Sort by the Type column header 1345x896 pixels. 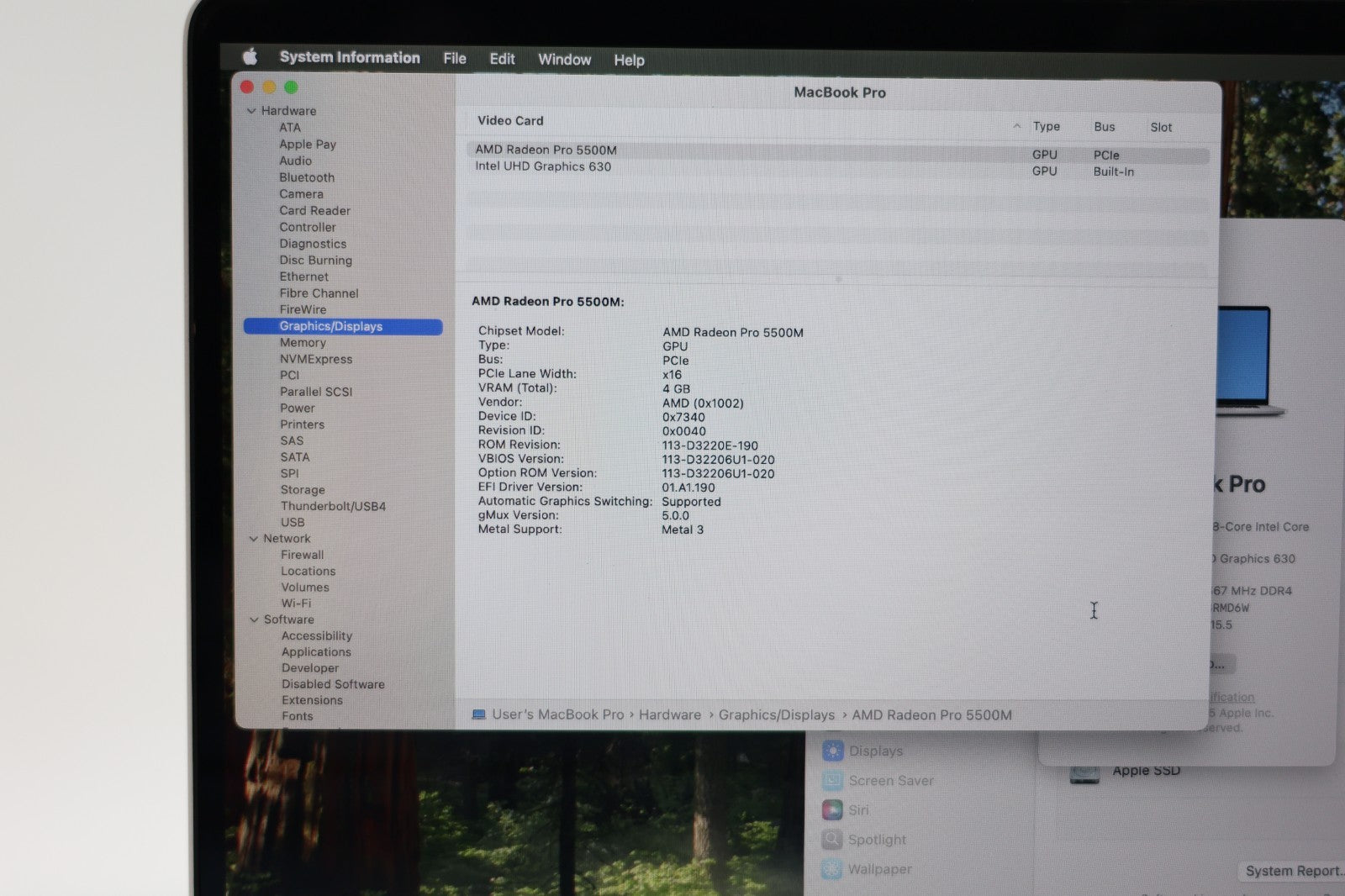tap(1047, 126)
